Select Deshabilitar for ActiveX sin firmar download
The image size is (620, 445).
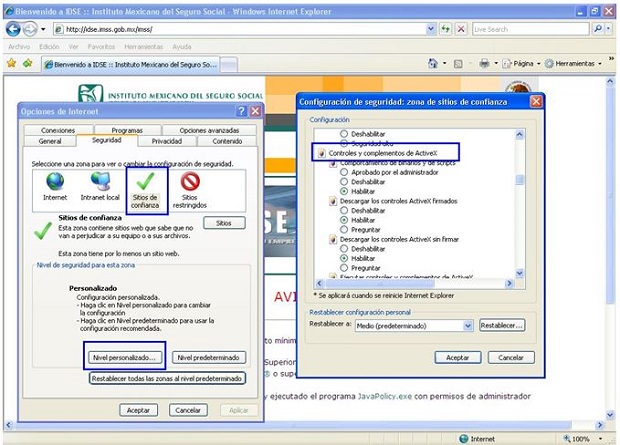click(x=344, y=249)
